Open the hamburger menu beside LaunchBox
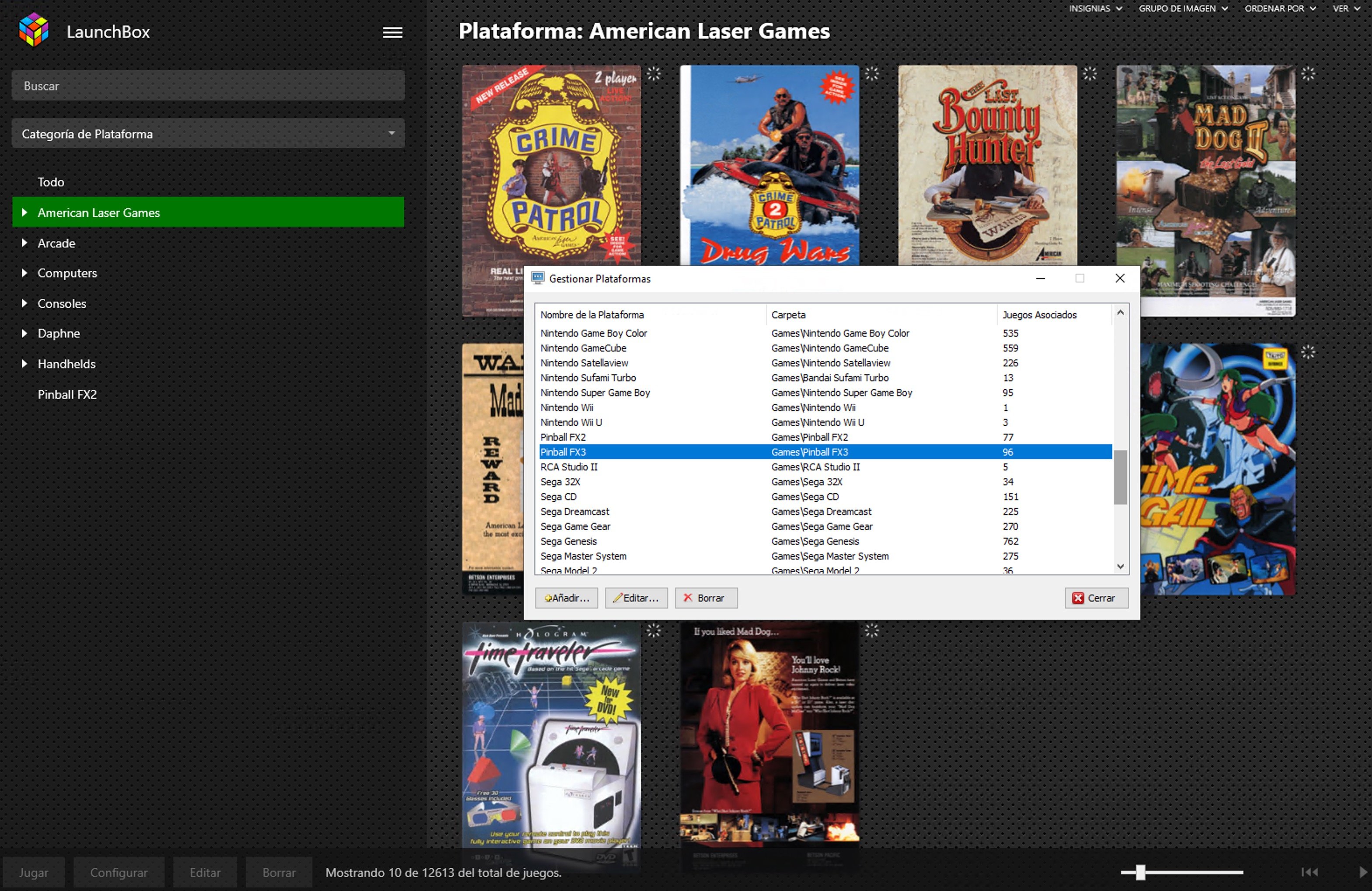 [x=393, y=32]
